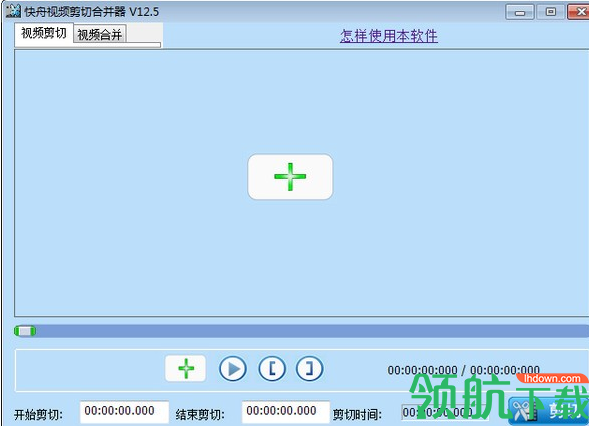The height and width of the screenshot is (426, 589).
Task: Click the app icon in title bar
Action: pyautogui.click(x=13, y=11)
